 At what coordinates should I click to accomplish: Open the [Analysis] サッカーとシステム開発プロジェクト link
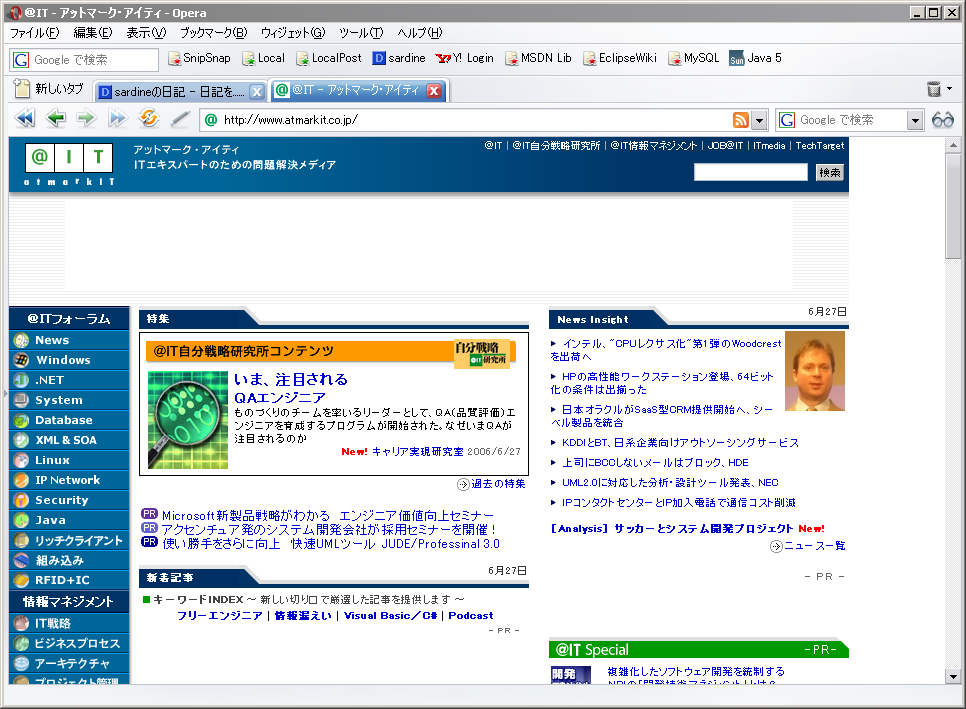point(672,529)
